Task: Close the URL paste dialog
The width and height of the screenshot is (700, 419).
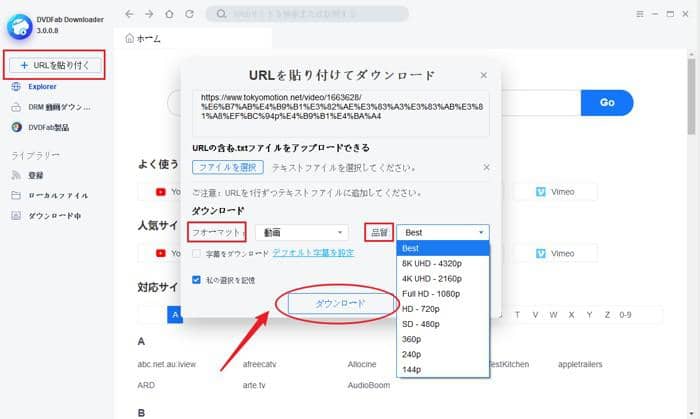Action: point(484,76)
